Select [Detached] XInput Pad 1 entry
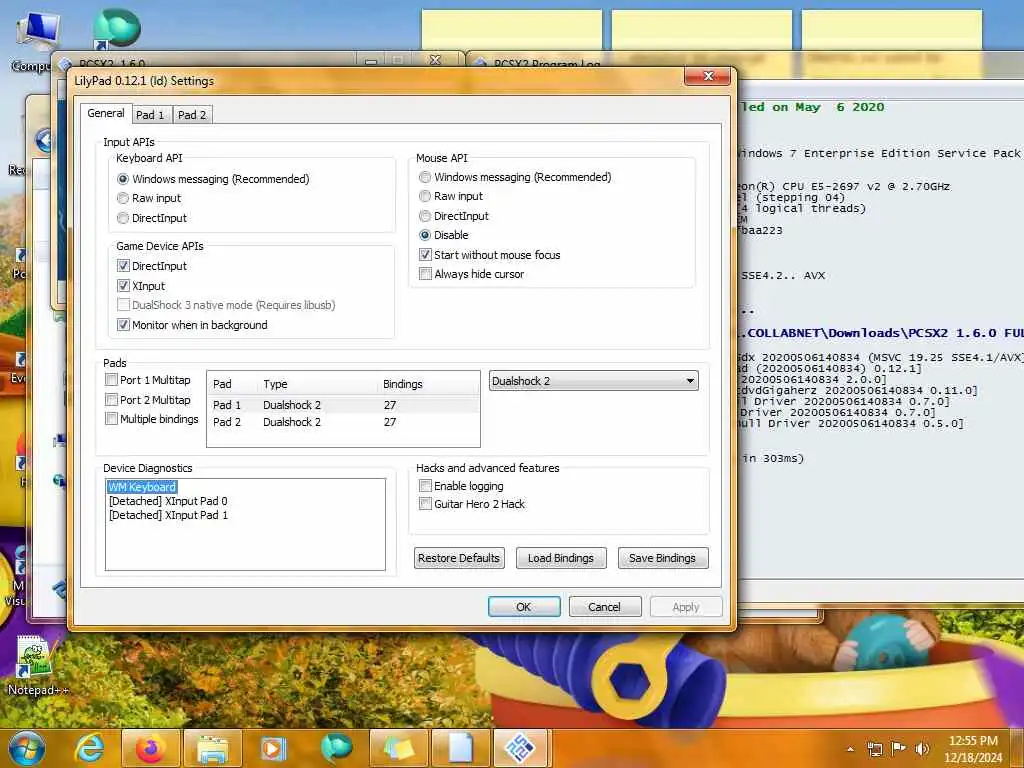Viewport: 1024px width, 768px height. click(168, 515)
